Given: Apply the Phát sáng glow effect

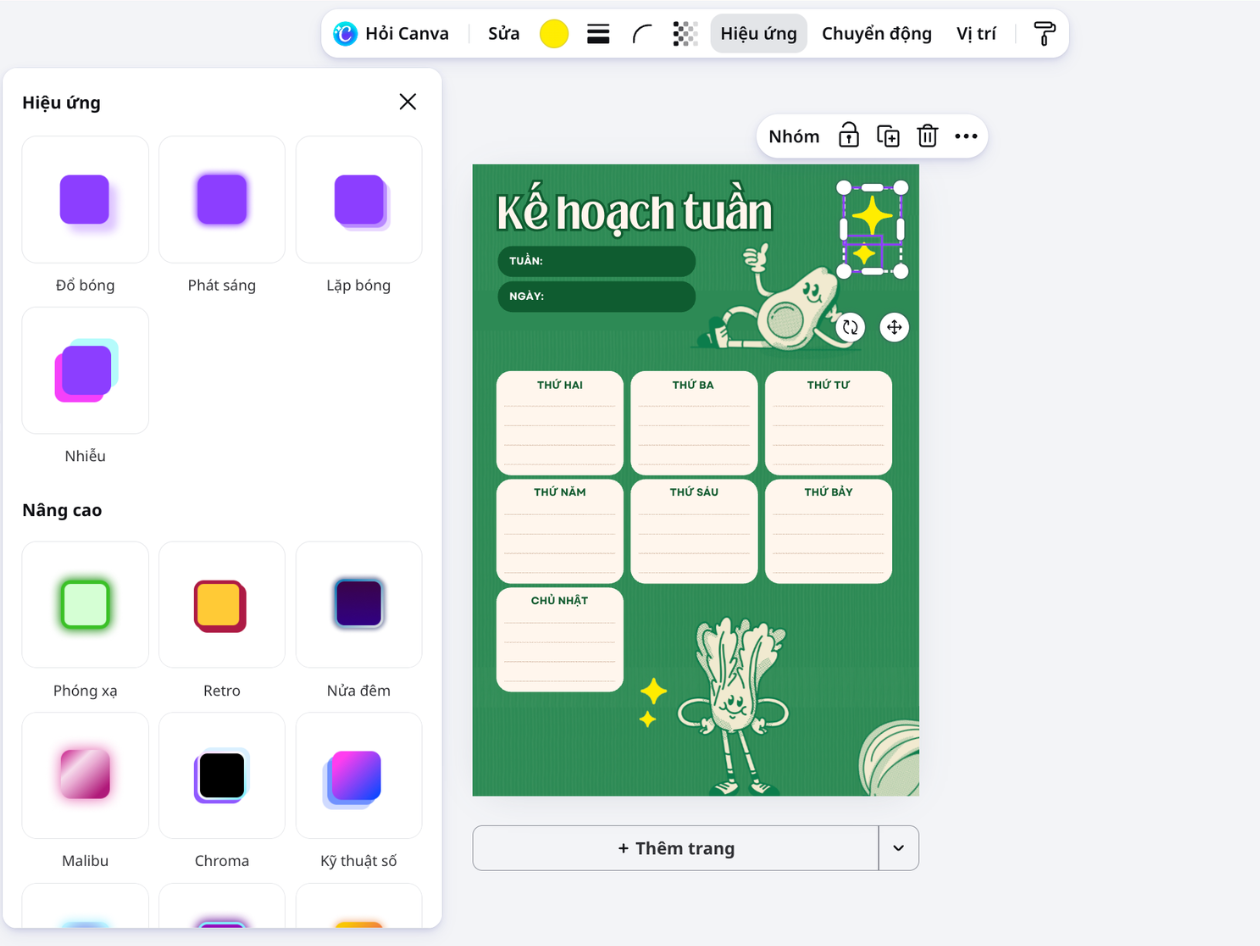Looking at the screenshot, I should point(222,199).
